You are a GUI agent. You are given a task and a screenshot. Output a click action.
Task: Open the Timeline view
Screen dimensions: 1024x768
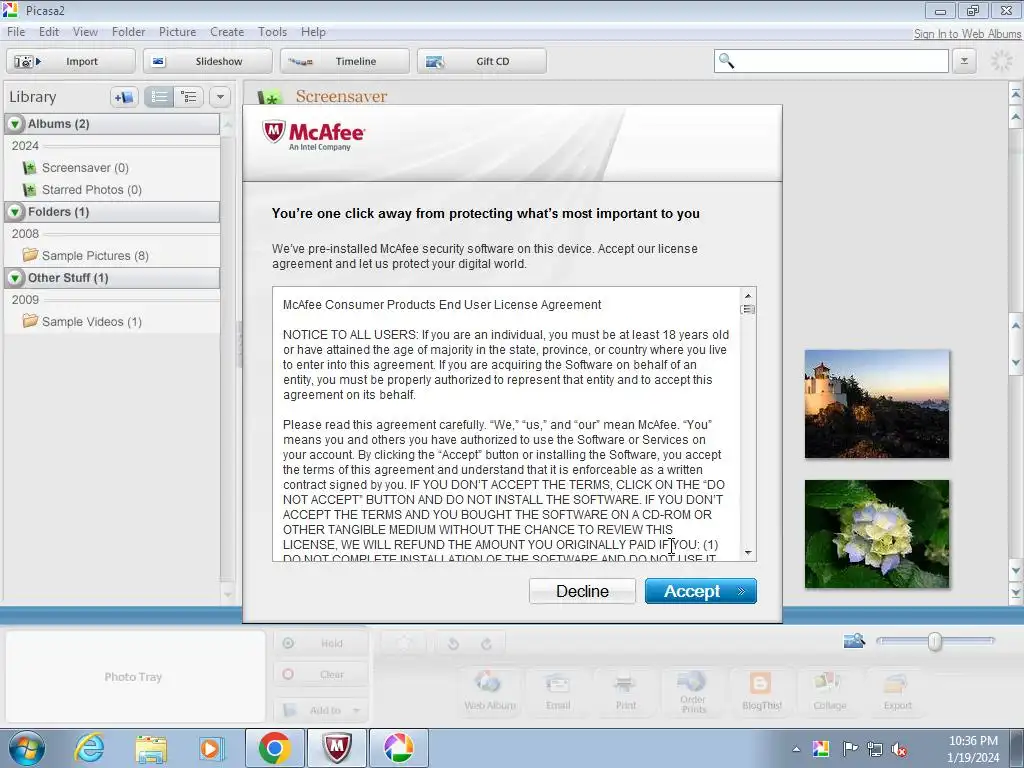tap(345, 61)
